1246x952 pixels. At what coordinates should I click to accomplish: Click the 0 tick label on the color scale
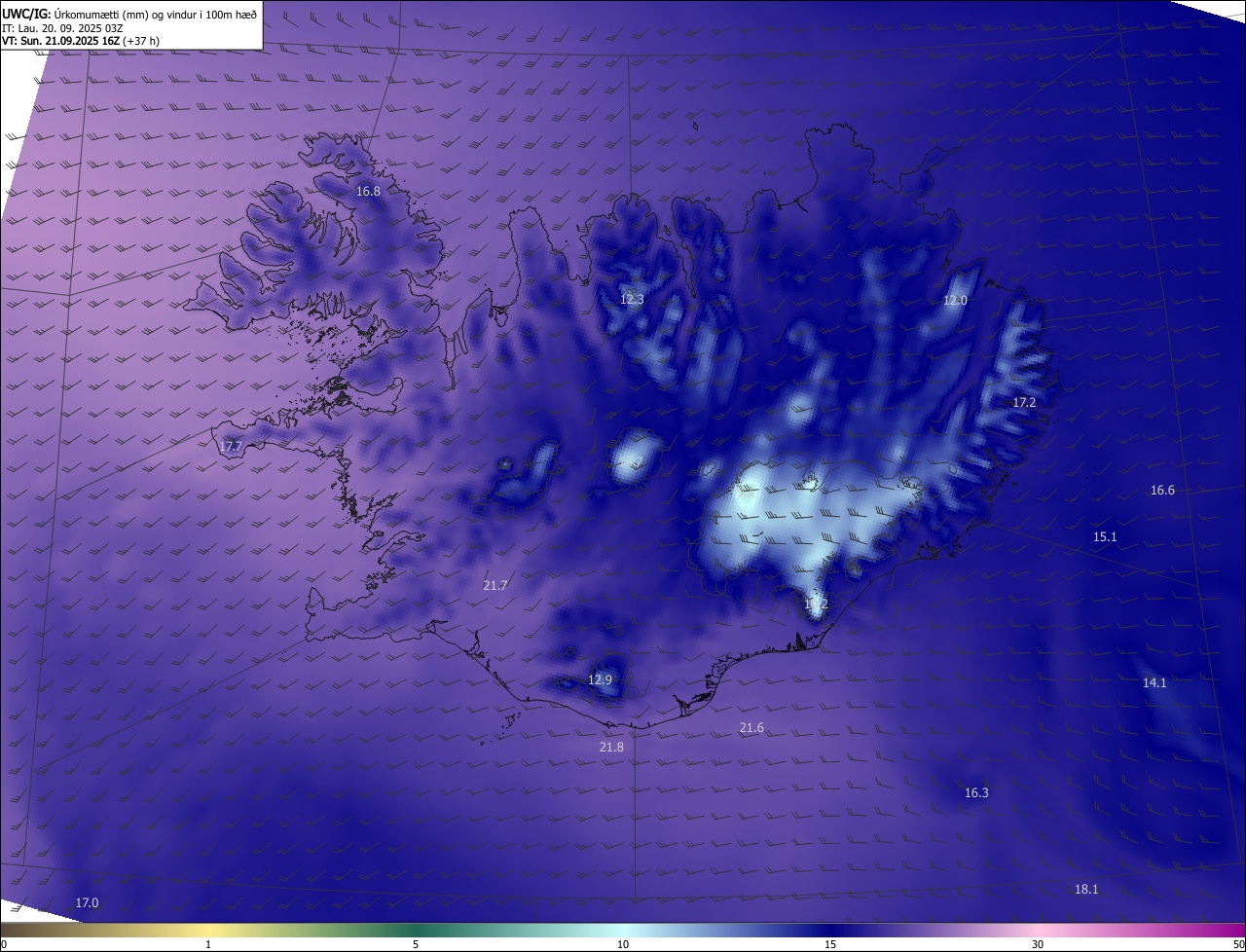[4, 944]
